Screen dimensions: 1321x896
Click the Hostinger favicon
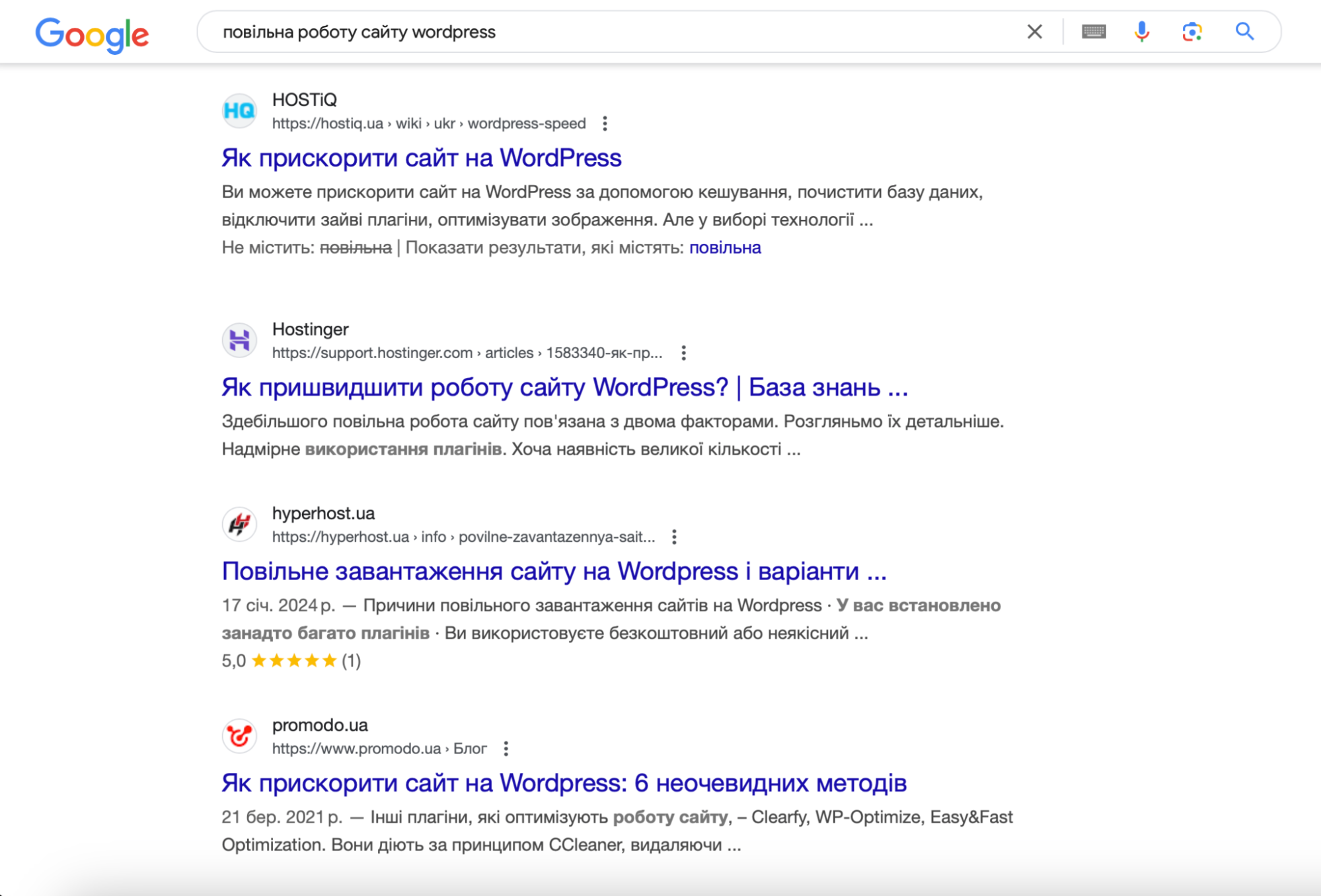tap(239, 340)
